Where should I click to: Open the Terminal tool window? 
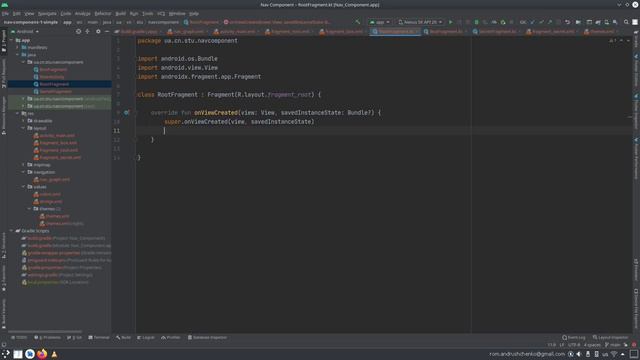tap(99, 338)
